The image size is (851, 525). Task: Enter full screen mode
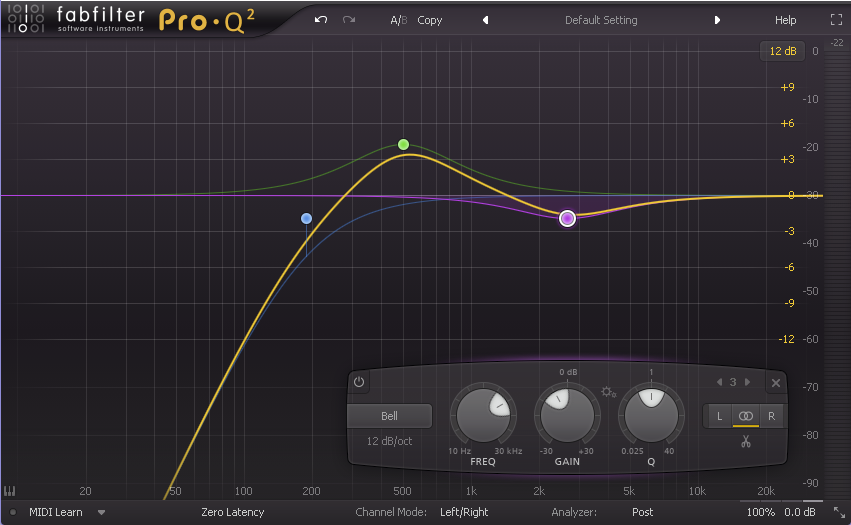pyautogui.click(x=836, y=20)
